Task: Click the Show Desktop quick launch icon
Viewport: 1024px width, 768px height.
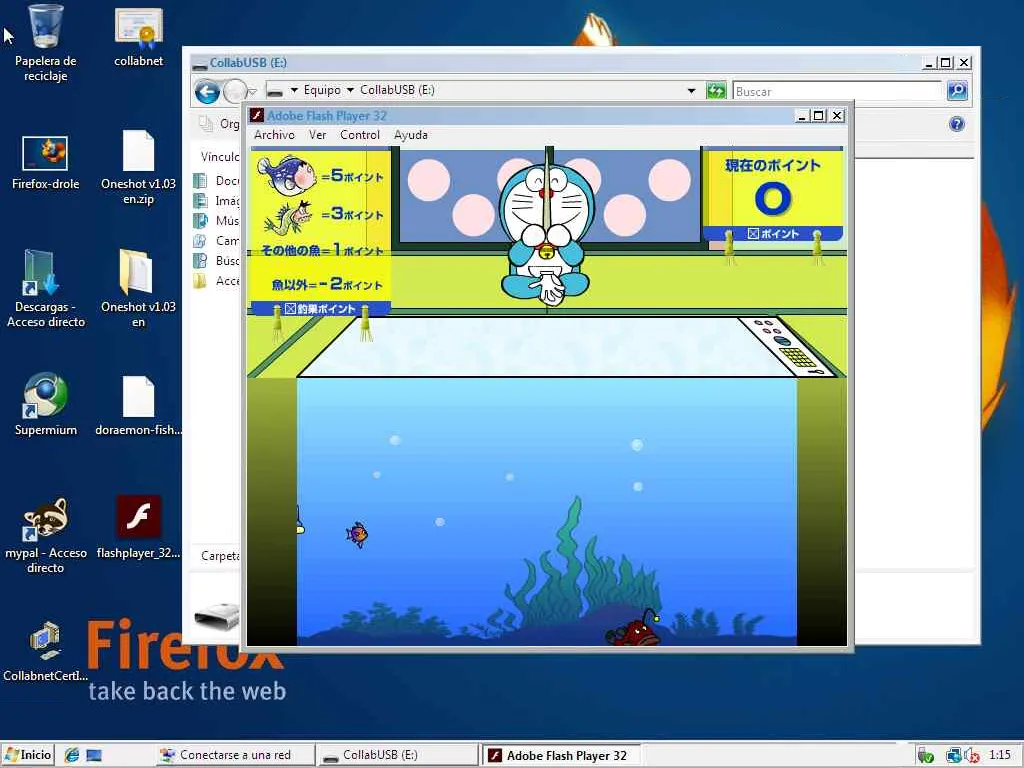Action: pos(94,756)
